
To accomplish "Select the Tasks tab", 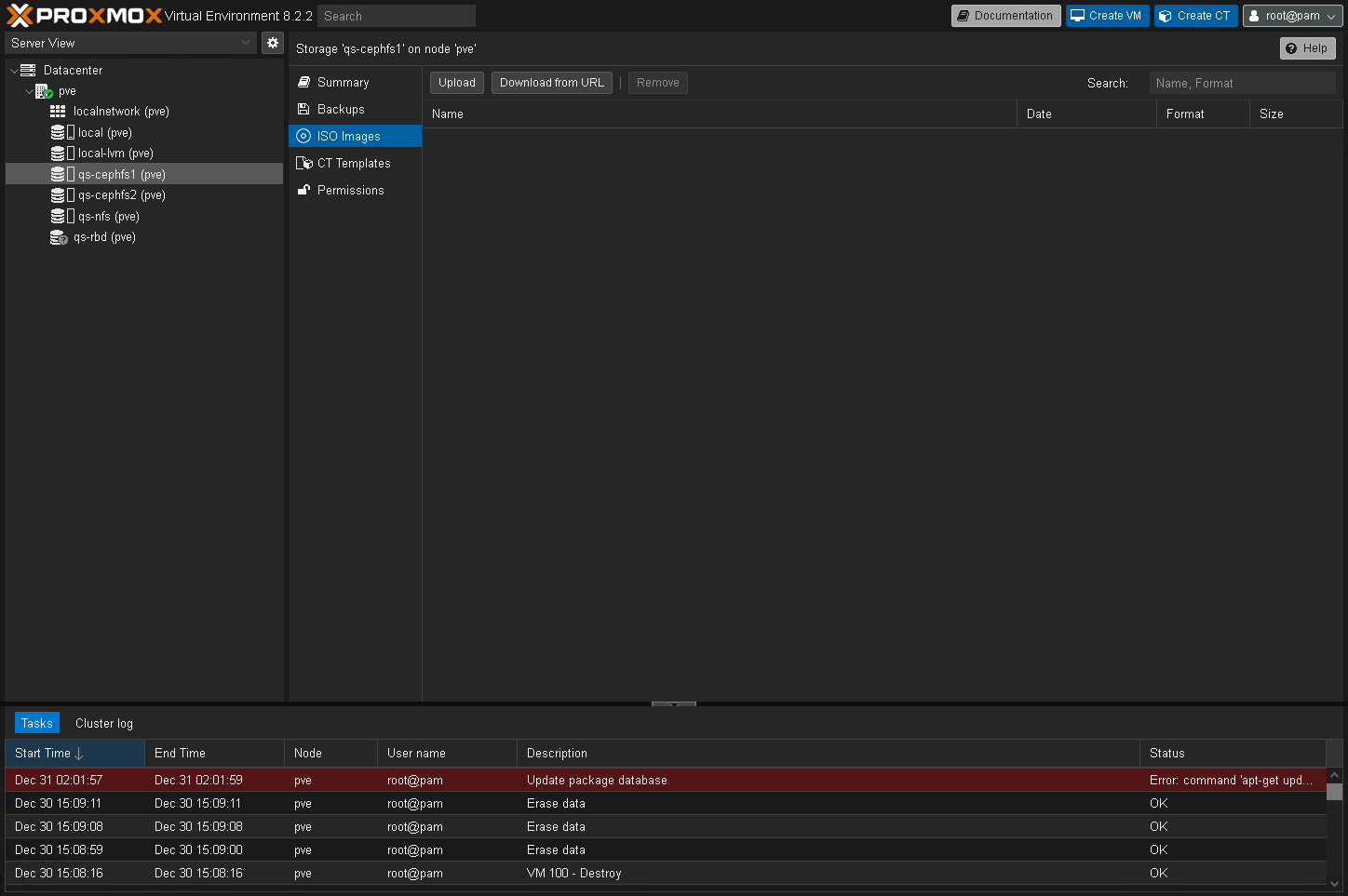I will click(37, 723).
